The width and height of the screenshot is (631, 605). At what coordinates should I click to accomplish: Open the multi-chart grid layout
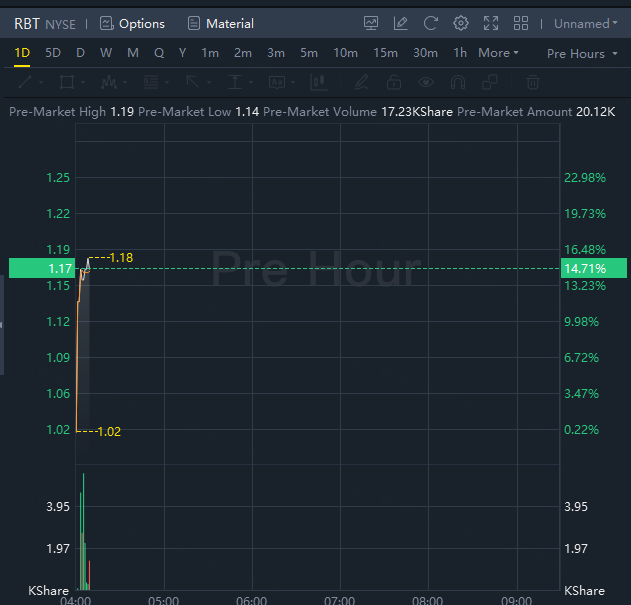[x=521, y=23]
